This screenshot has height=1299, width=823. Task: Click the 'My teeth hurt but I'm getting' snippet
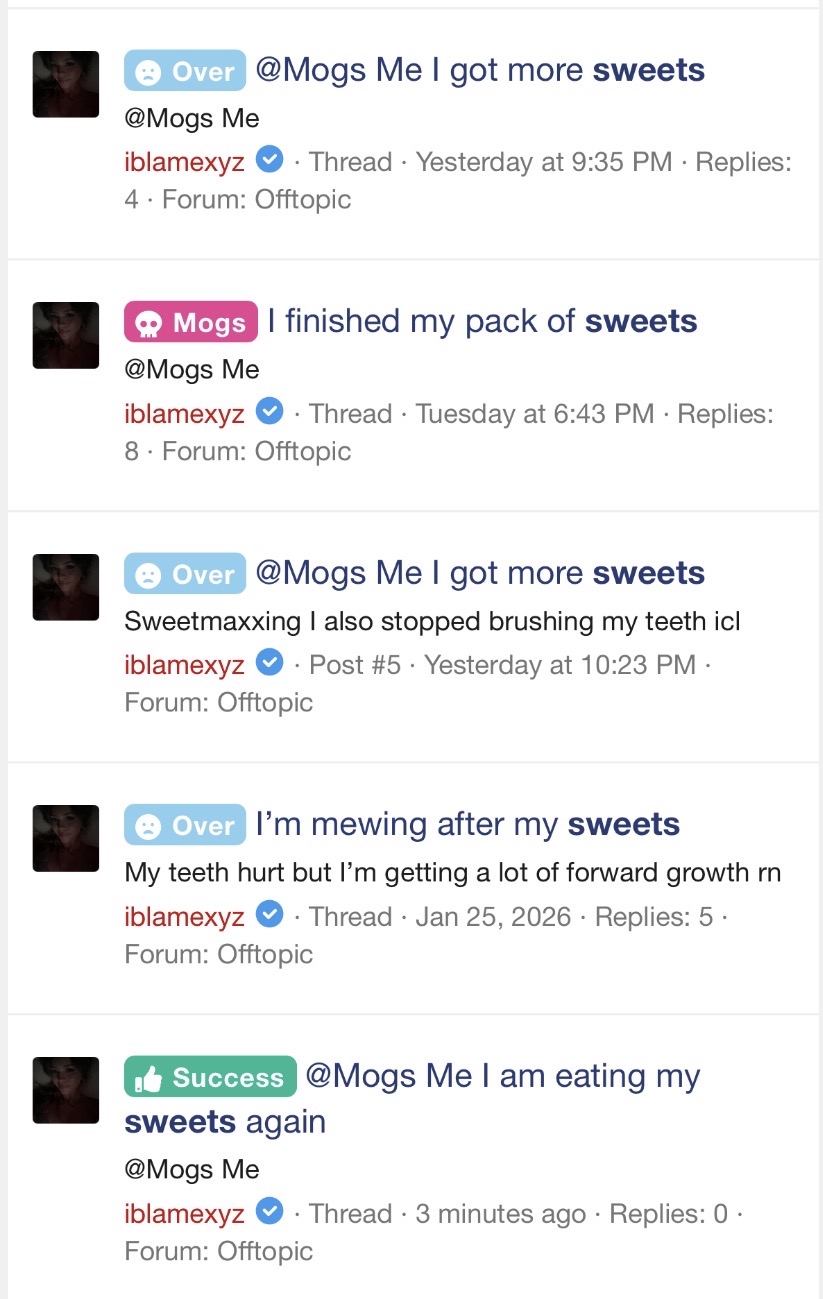point(452,872)
